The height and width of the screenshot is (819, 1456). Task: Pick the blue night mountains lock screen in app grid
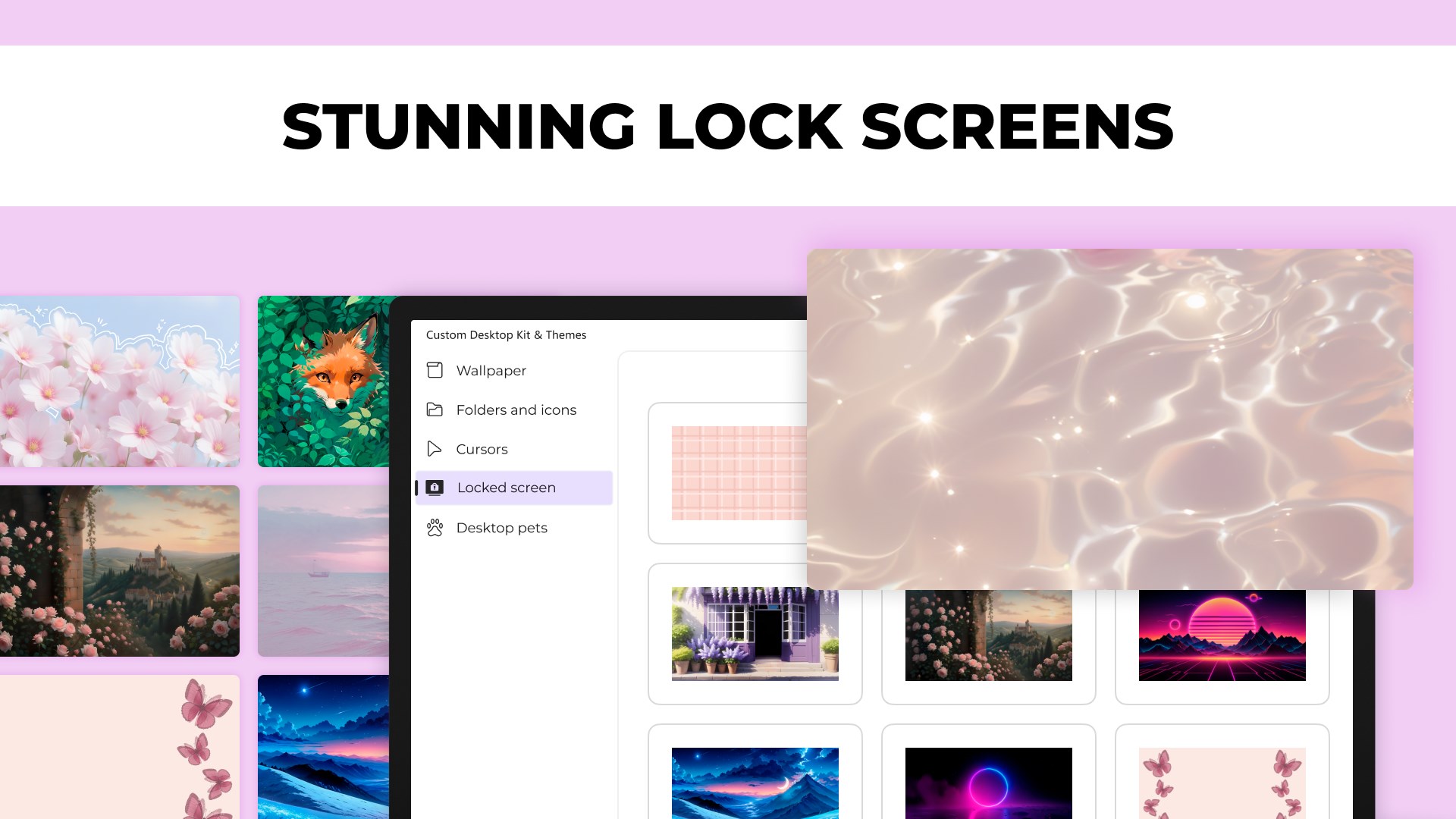[755, 783]
